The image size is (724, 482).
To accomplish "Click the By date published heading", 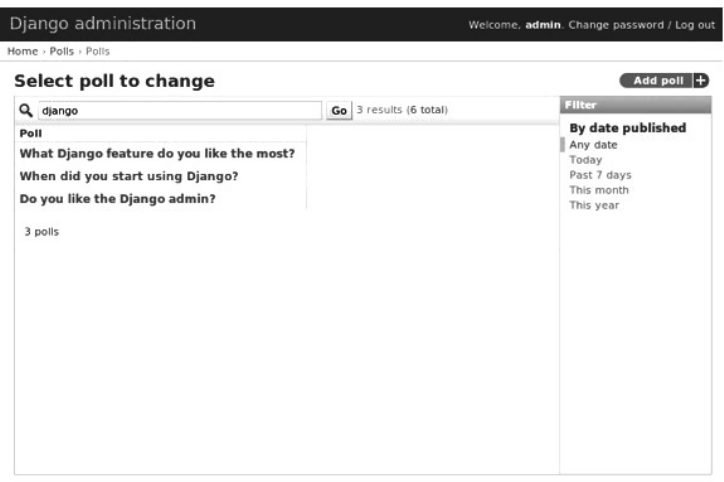I will click(627, 128).
